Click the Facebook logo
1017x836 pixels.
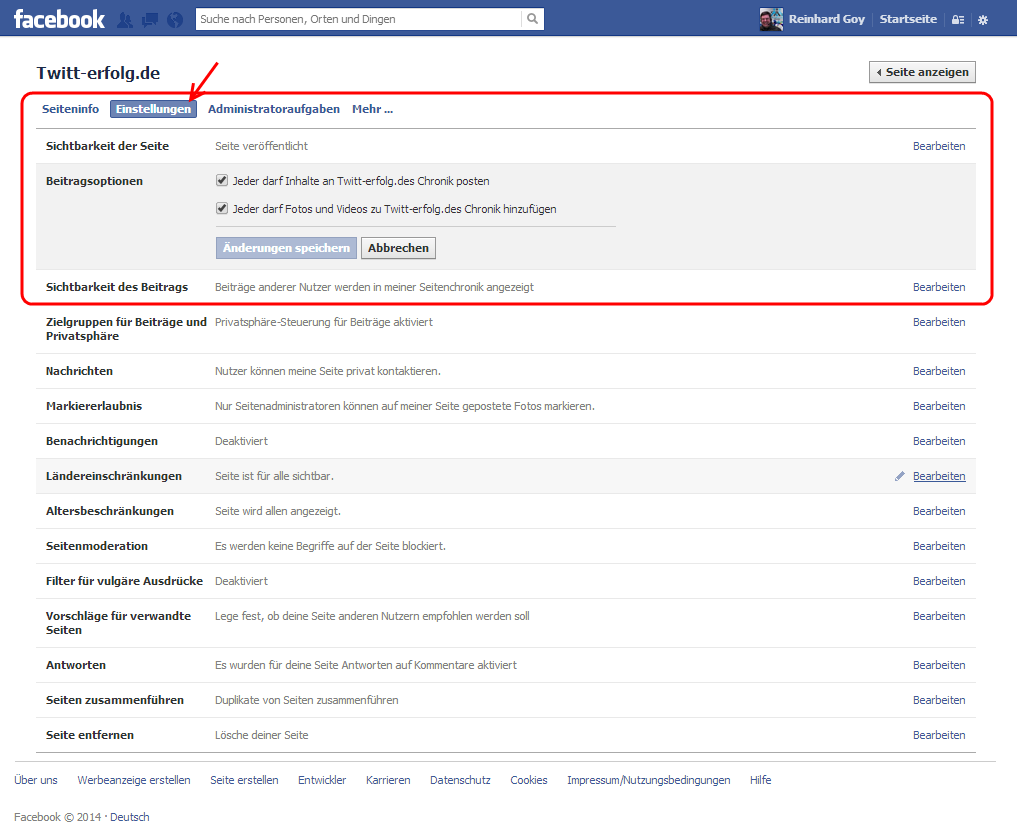59,19
